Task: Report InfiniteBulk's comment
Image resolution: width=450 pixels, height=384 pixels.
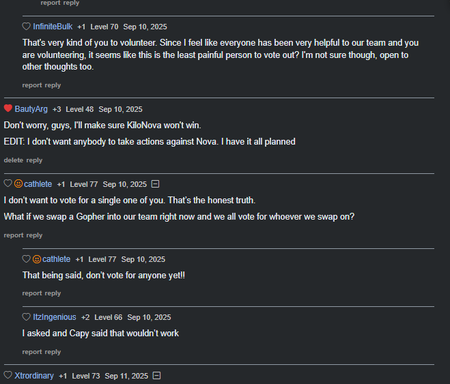Action: tap(32, 85)
